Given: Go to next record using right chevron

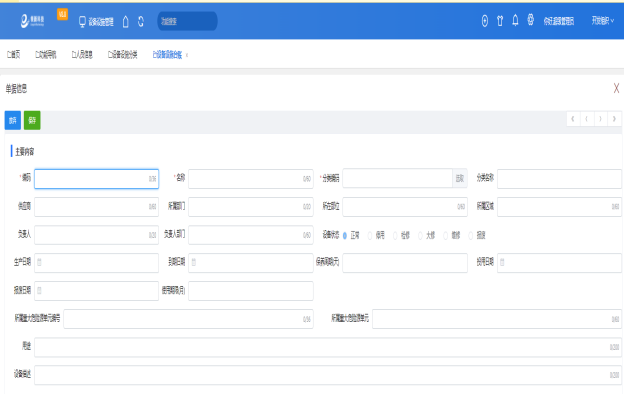Looking at the screenshot, I should (601, 119).
